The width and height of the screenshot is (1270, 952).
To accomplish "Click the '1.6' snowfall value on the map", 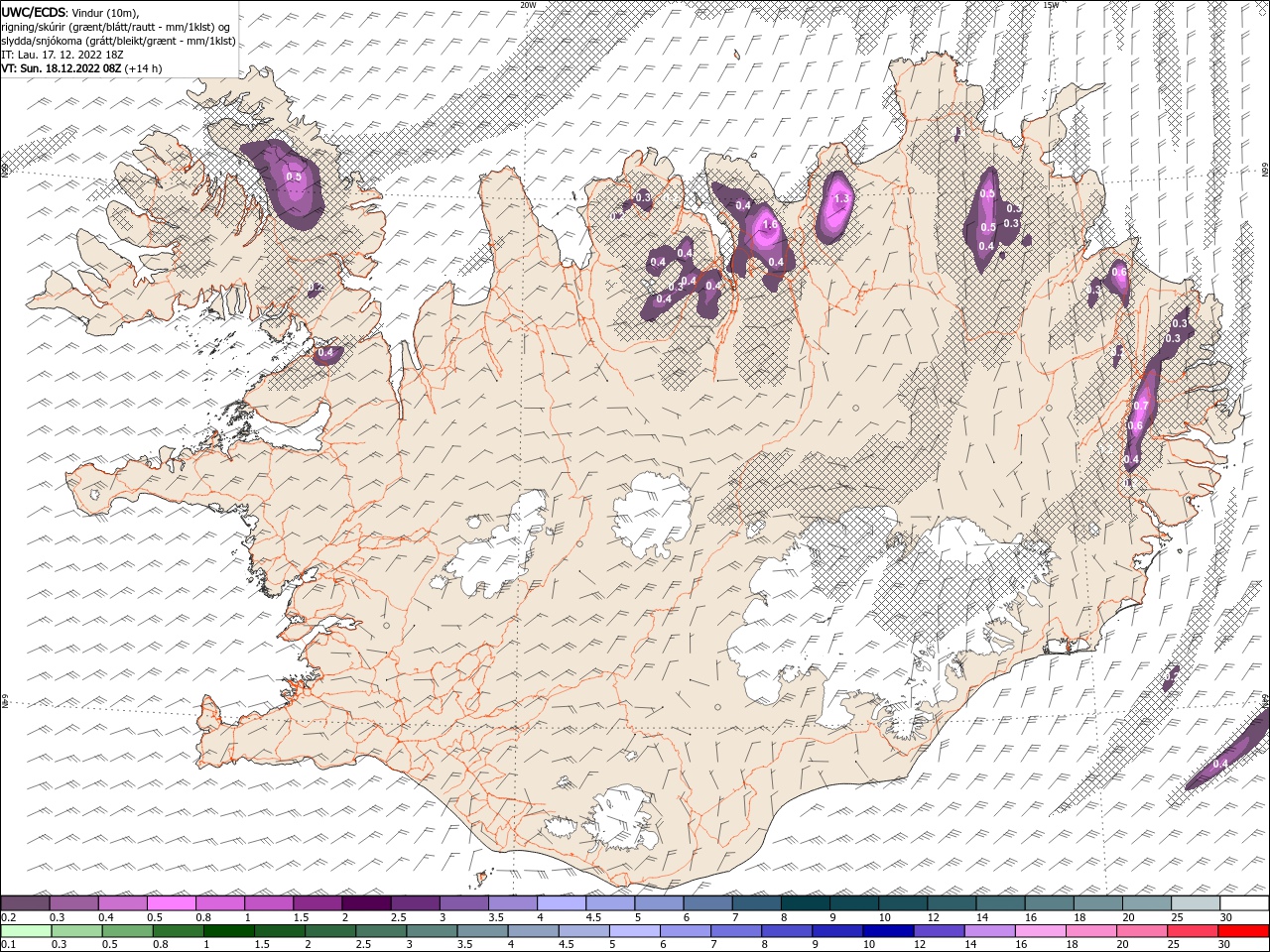I will pyautogui.click(x=769, y=225).
